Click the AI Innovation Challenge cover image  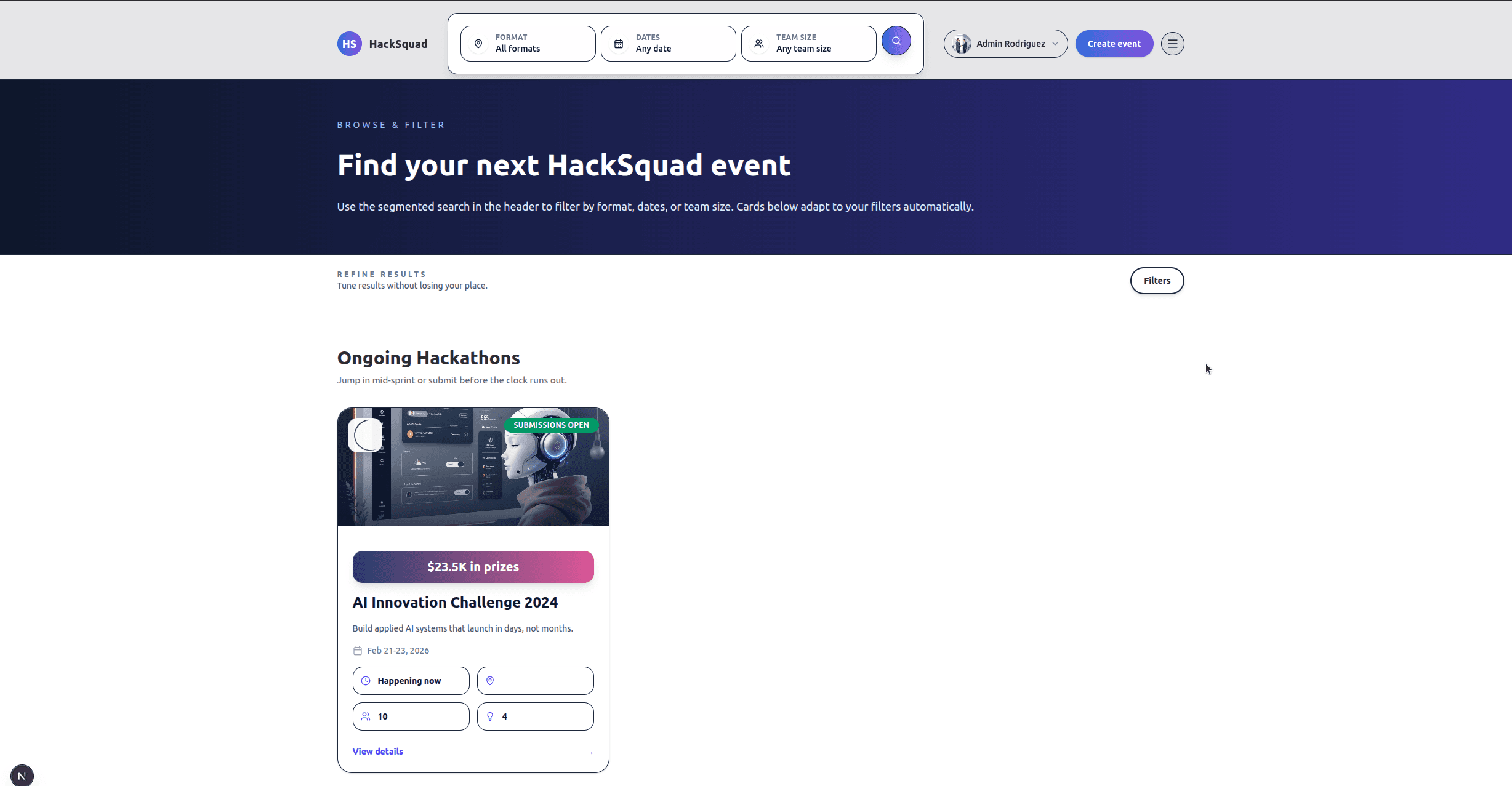(x=473, y=467)
